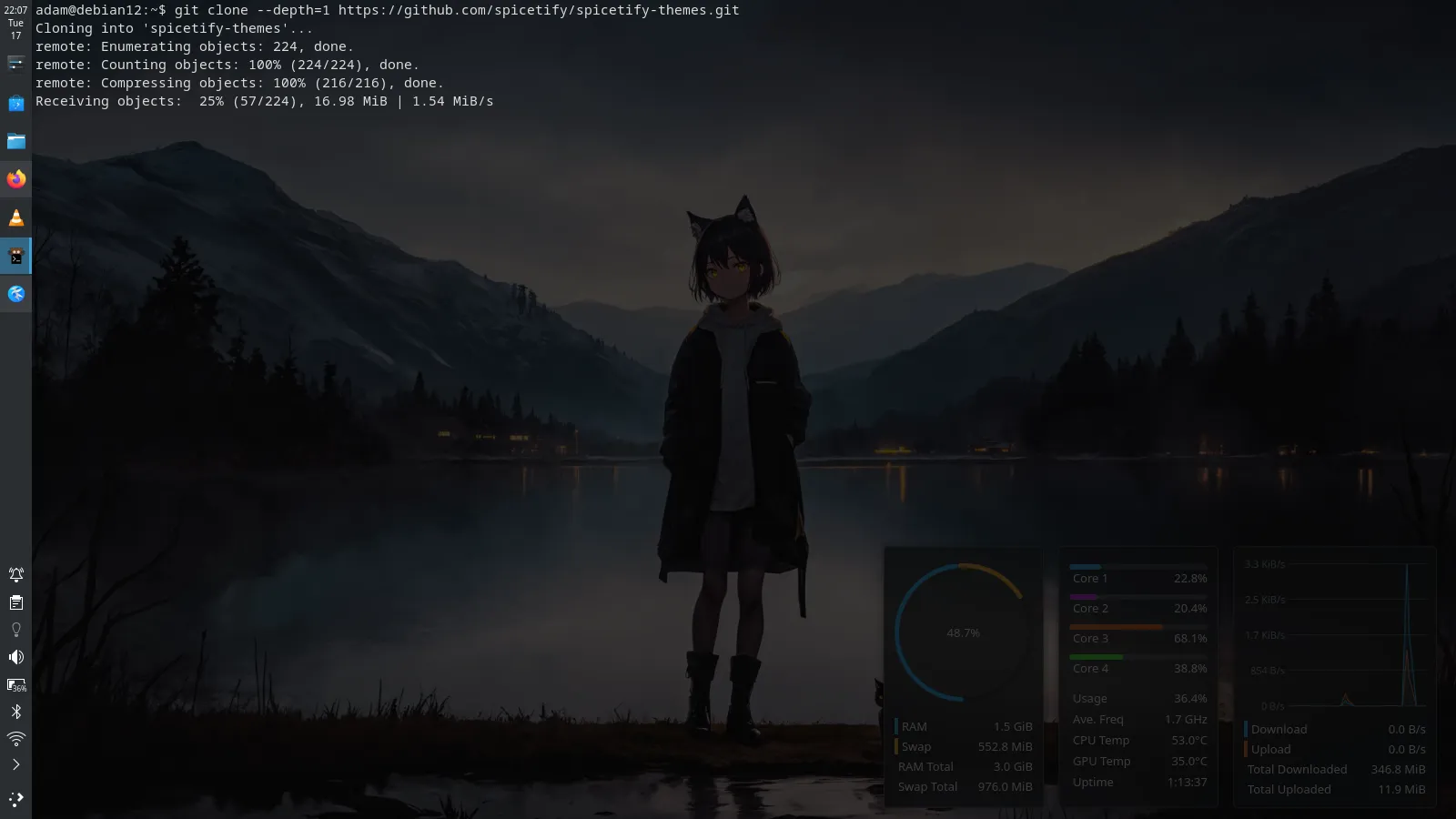1456x819 pixels.
Task: Open the VLC media player icon
Action: click(x=15, y=217)
